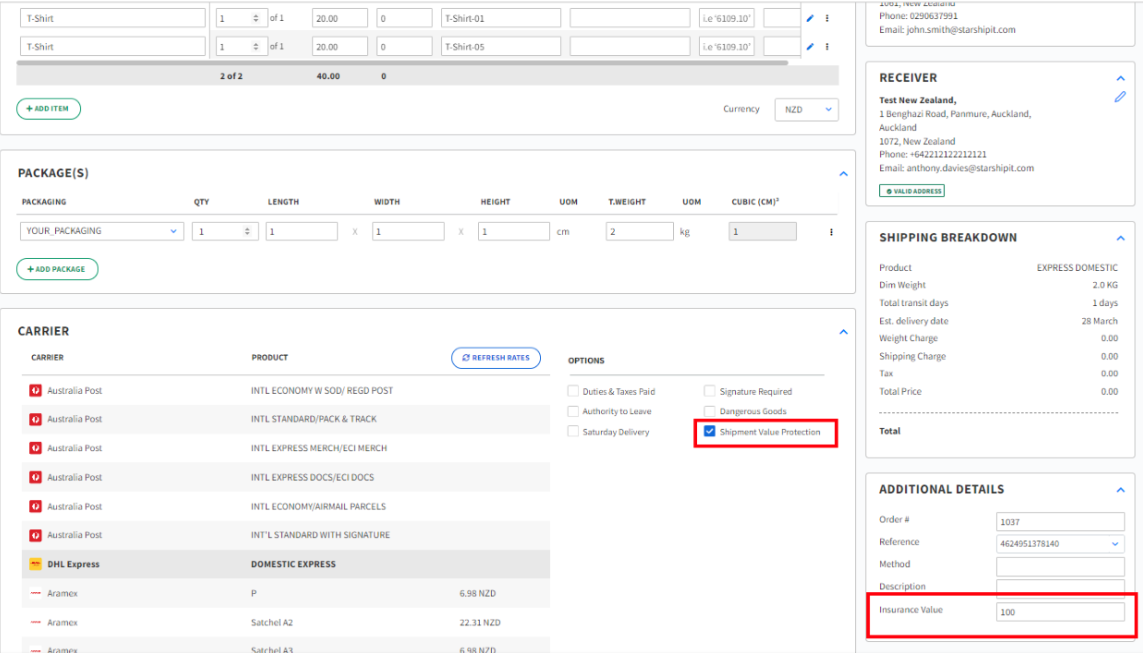Screen dimensions: 1143x653
Task: Click the package Height field
Action: (513, 231)
